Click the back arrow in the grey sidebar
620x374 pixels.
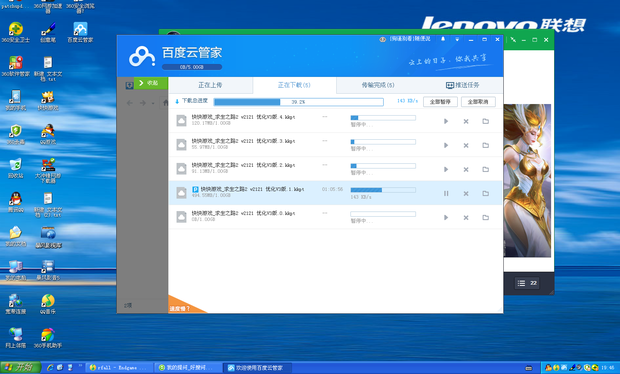pyautogui.click(x=129, y=103)
